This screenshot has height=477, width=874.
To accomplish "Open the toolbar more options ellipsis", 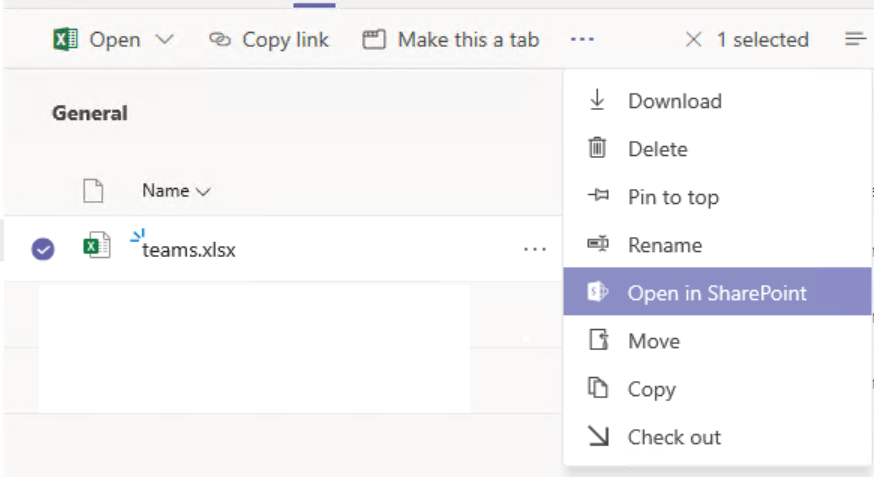I will click(582, 40).
